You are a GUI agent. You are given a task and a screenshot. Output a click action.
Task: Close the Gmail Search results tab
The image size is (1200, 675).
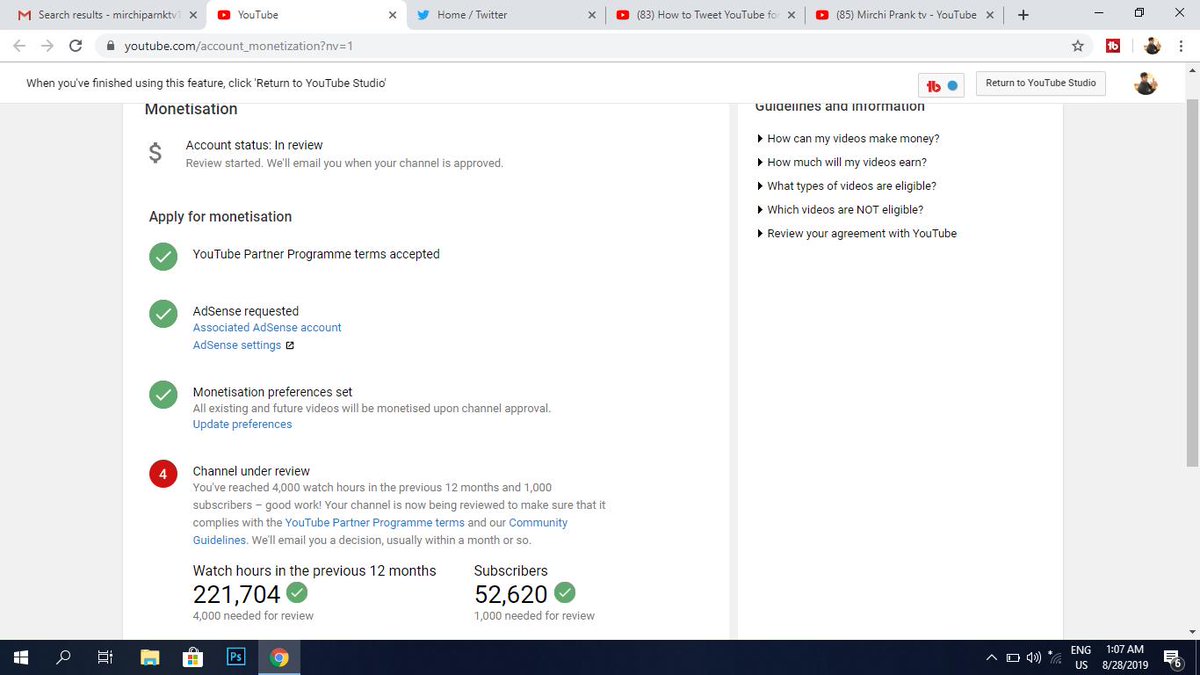193,15
